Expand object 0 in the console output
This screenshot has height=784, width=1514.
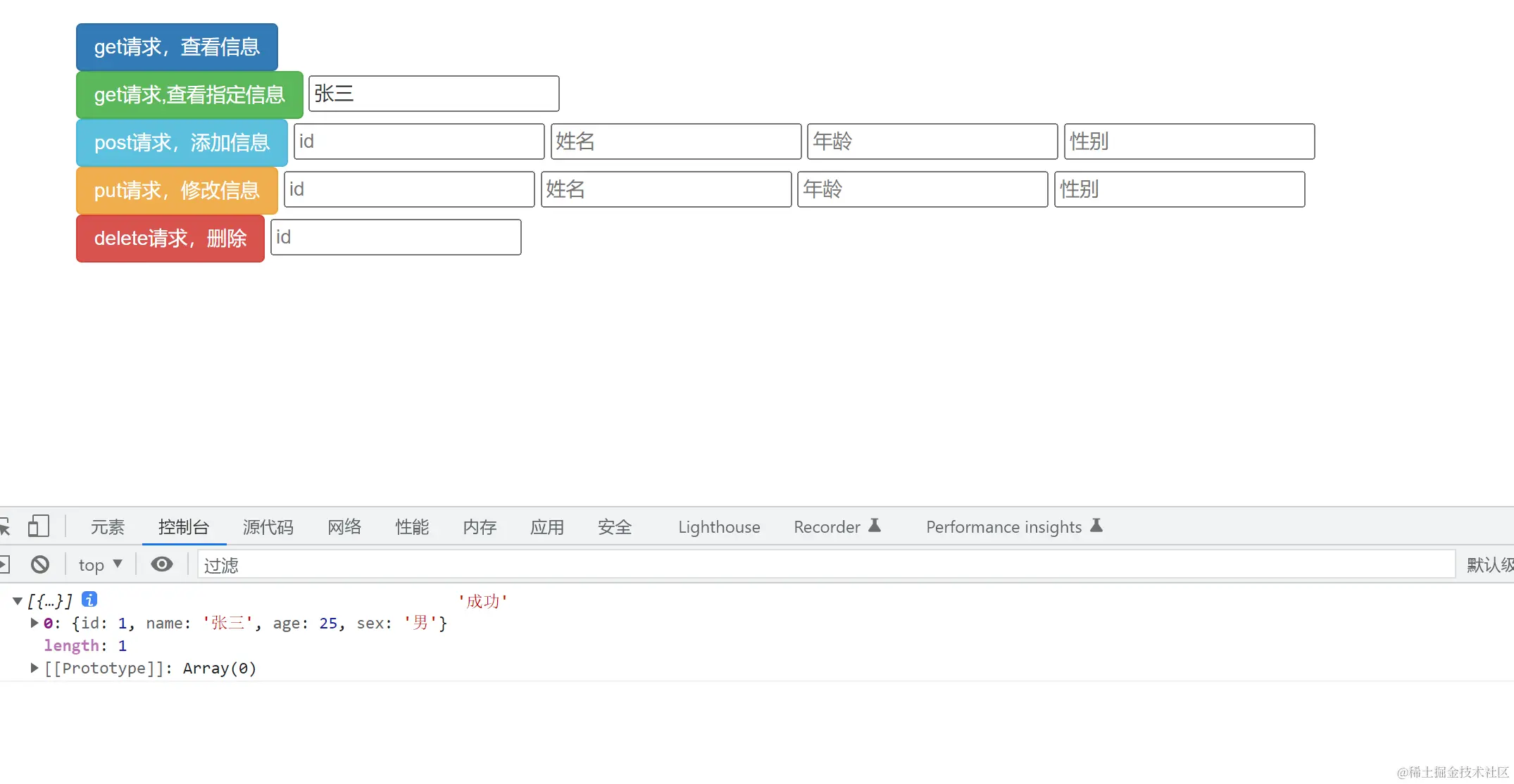33,623
